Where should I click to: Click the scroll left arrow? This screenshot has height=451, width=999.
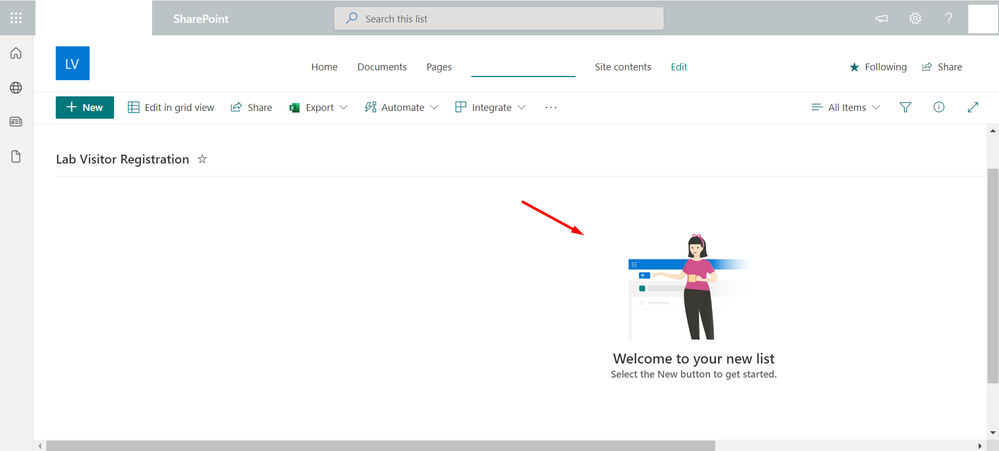click(x=40, y=446)
